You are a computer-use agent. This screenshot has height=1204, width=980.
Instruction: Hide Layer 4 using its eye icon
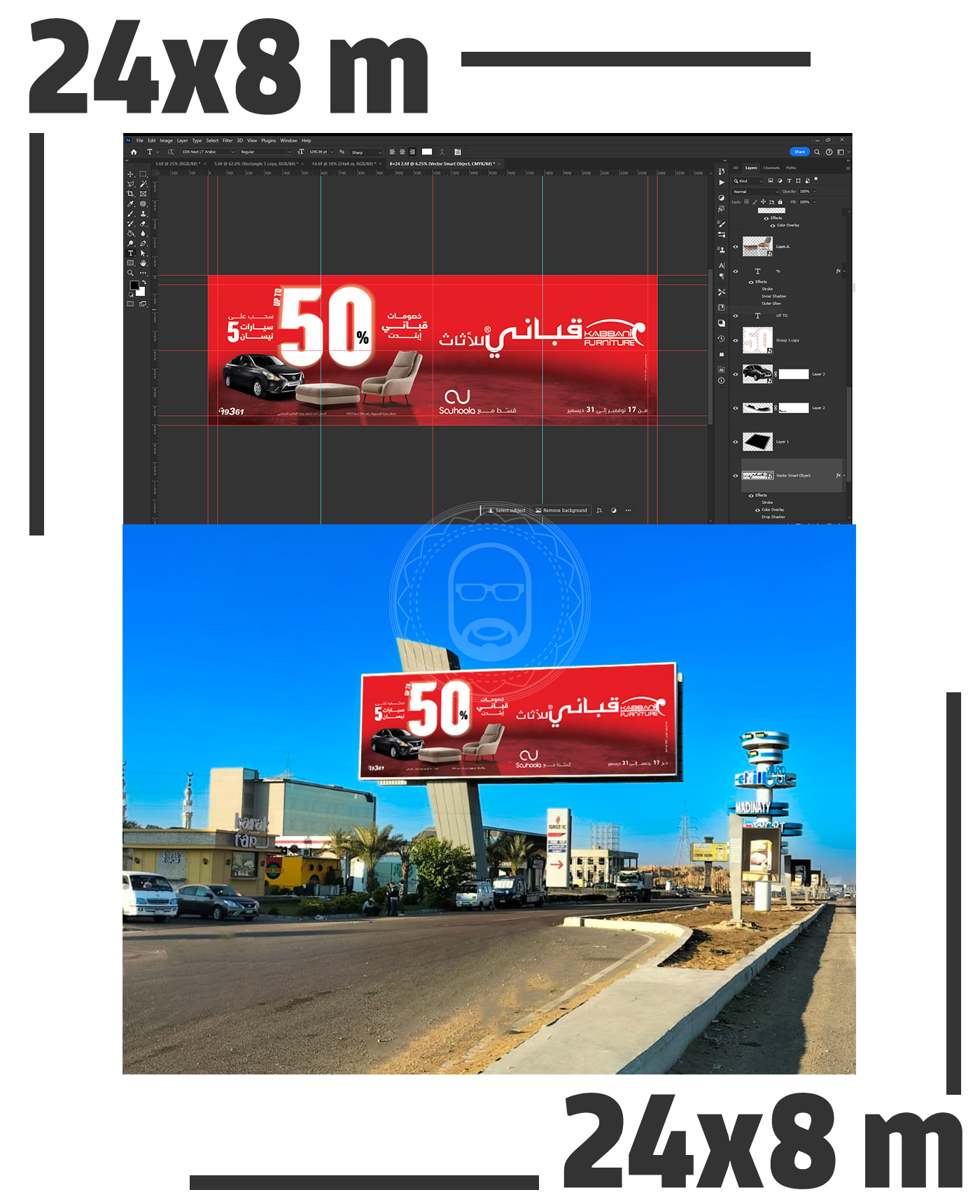pyautogui.click(x=735, y=246)
